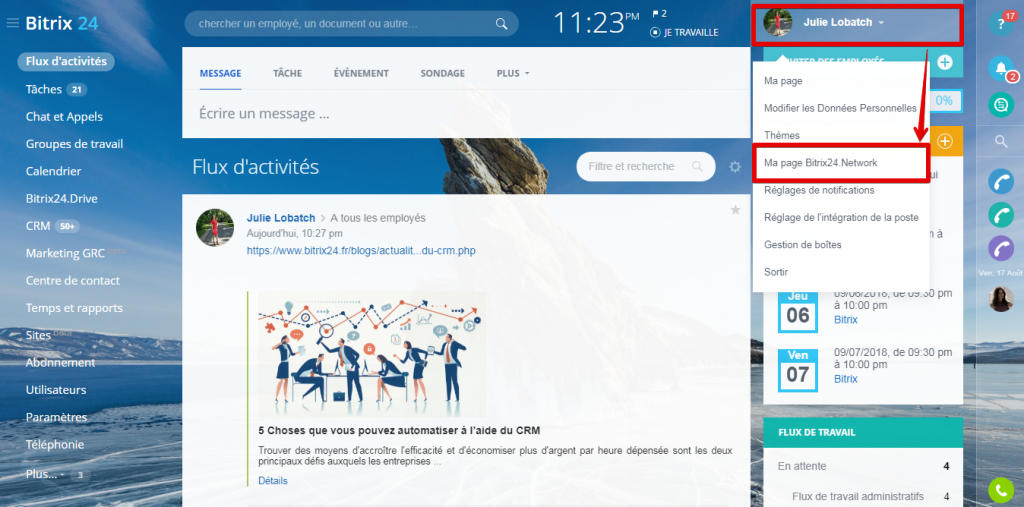Open Julie Lobatch author name in post
1024x507 pixels.
coord(281,218)
